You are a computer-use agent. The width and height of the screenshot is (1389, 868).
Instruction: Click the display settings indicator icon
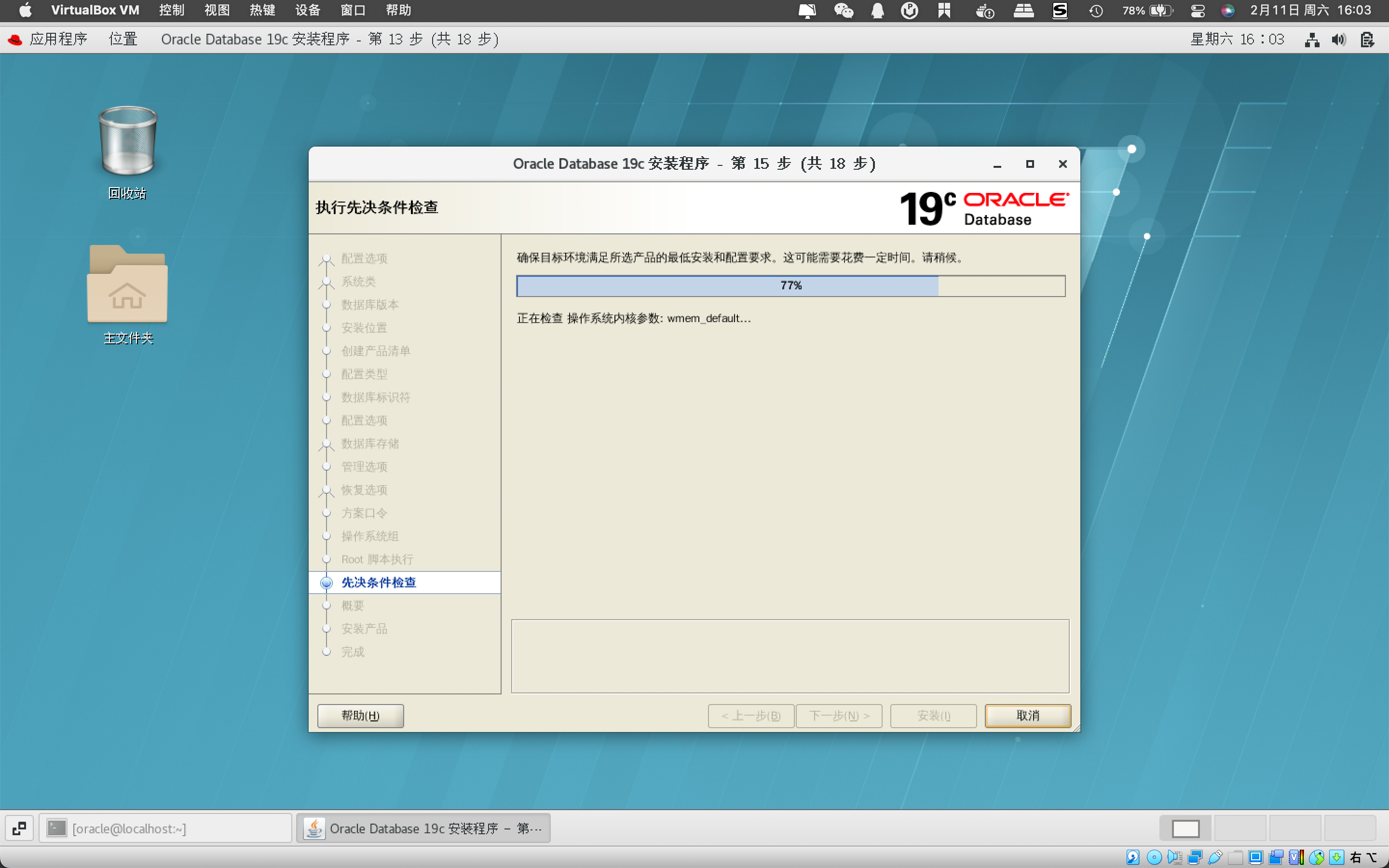pos(1255,857)
